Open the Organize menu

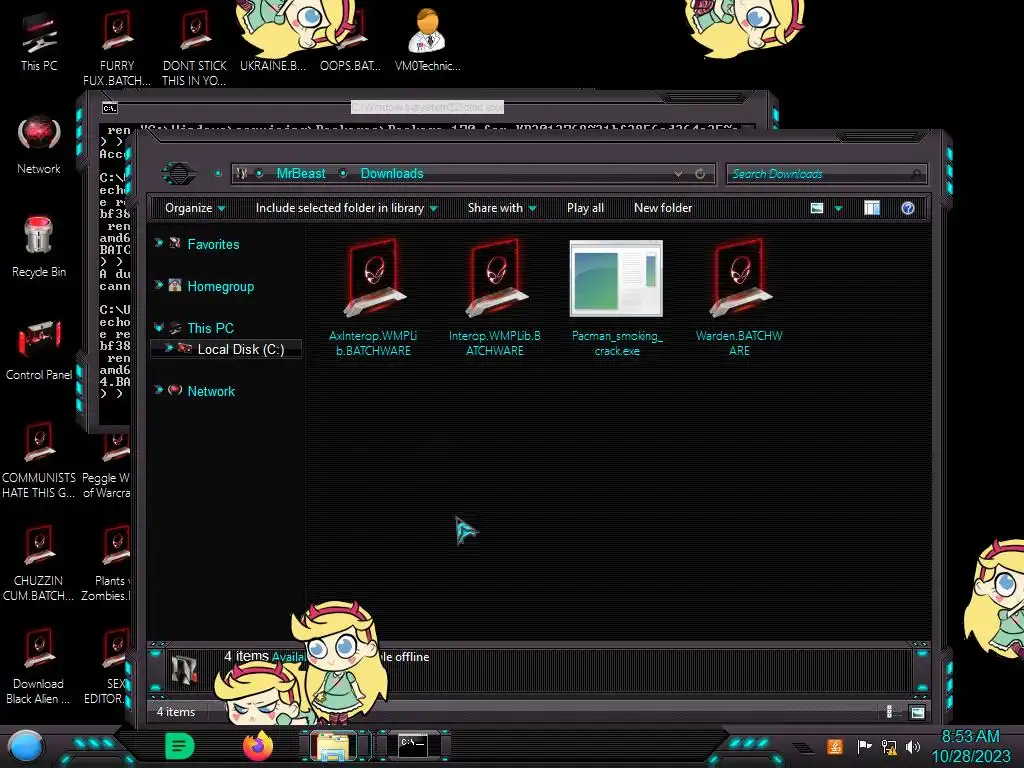[x=195, y=208]
